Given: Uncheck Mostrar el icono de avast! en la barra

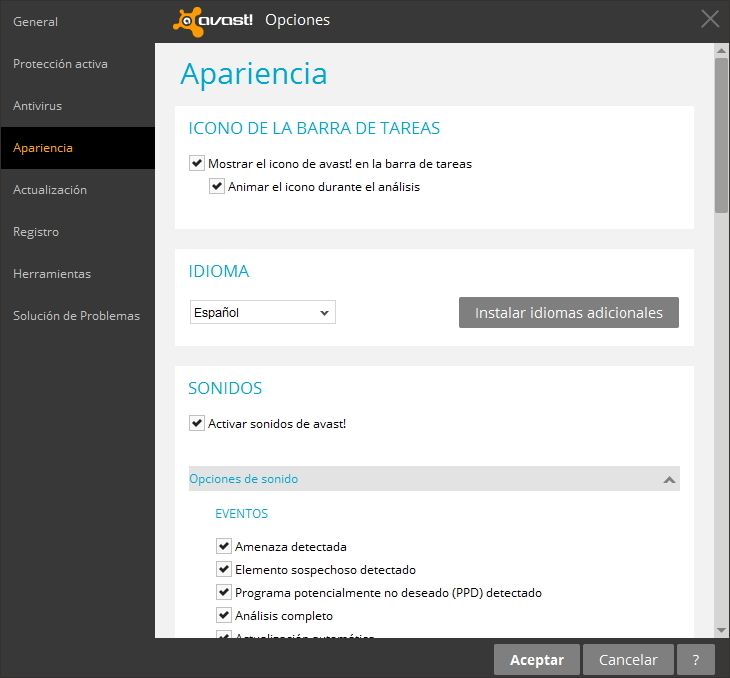Looking at the screenshot, I should coord(197,163).
